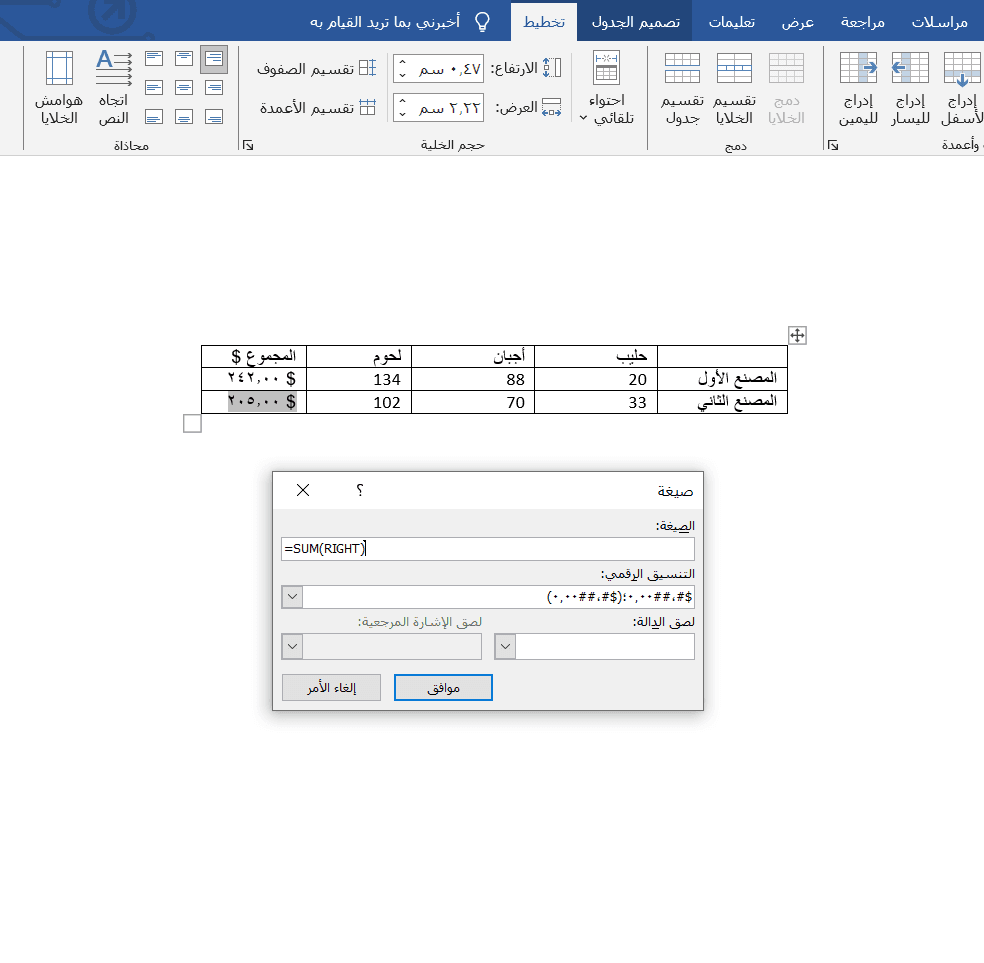Expand the number format (التنسيق الرقمي) dropdown
This screenshot has width=984, height=963.
(293, 597)
